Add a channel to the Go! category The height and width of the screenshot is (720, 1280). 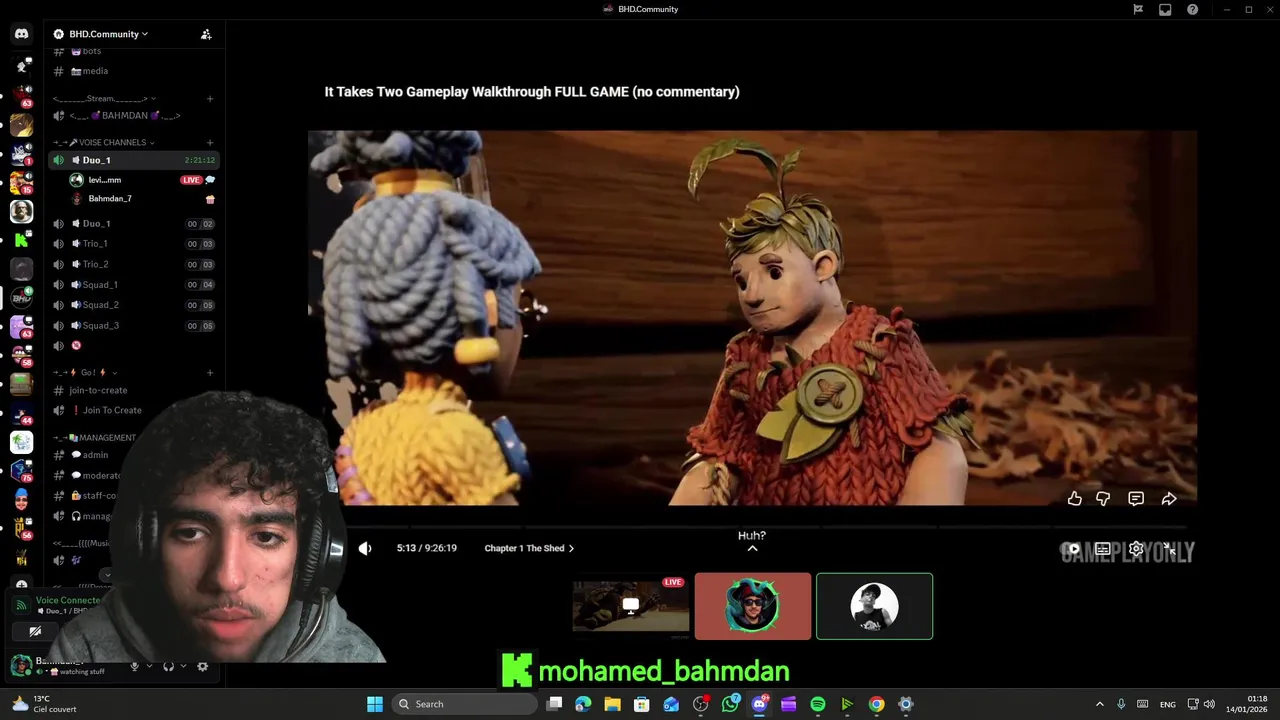pyautogui.click(x=210, y=372)
